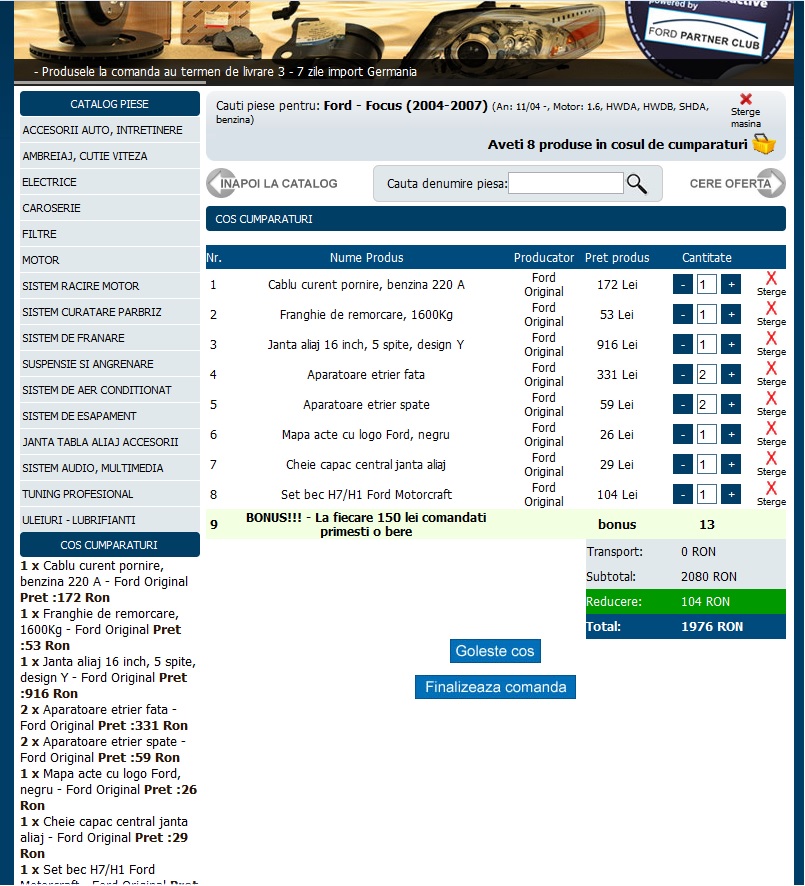Remove Set bec H7/H1 from cart
Image resolution: width=805 pixels, height=886 pixels.
point(771,489)
